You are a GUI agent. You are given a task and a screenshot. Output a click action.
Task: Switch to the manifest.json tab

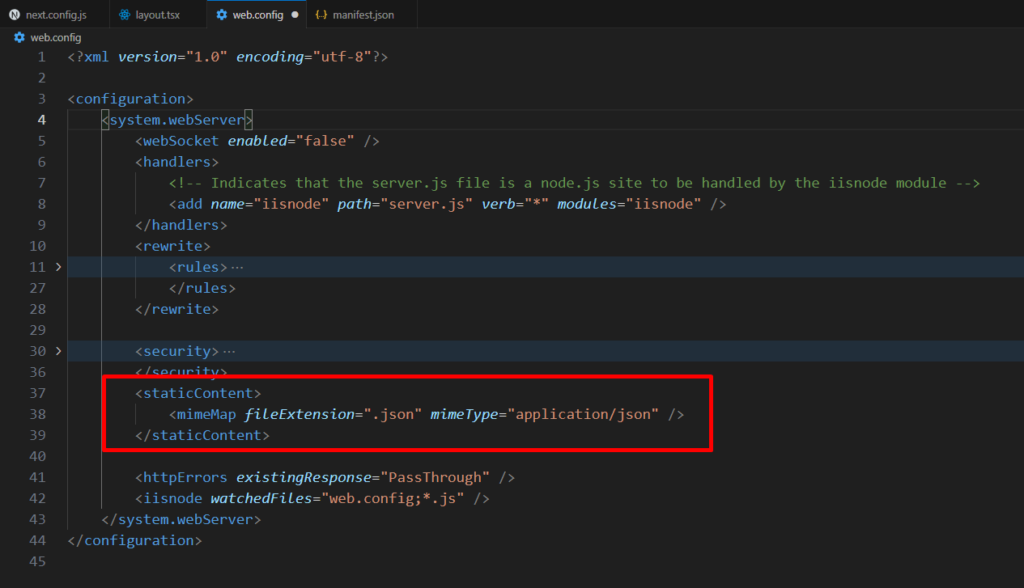coord(365,14)
